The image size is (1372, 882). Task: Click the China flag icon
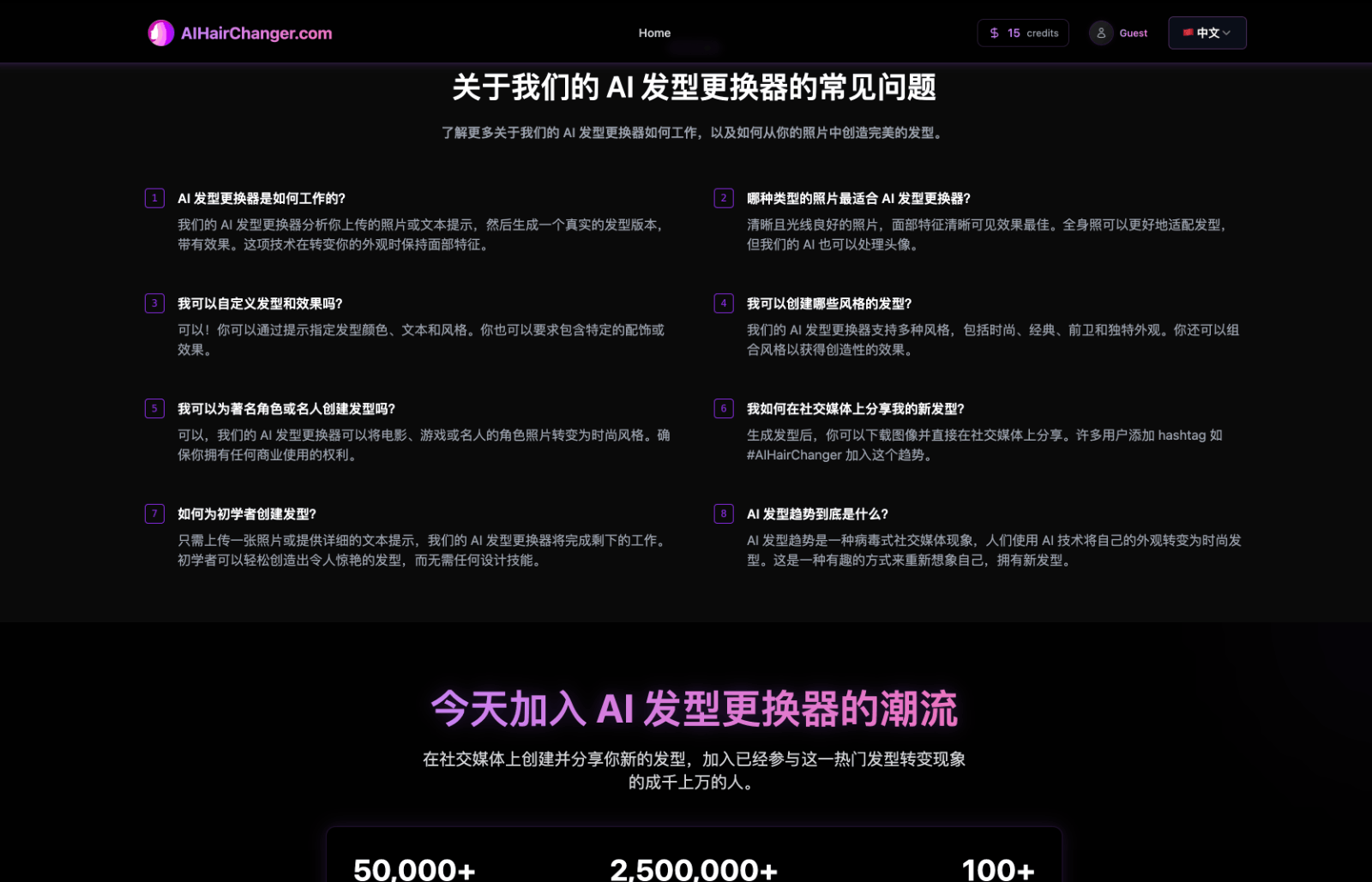point(1188,33)
